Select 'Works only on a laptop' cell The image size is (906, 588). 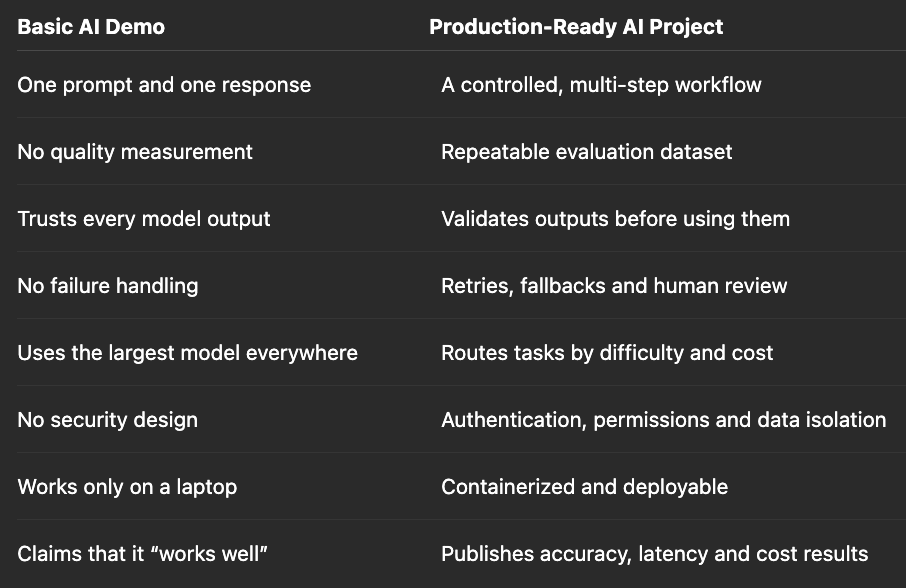[127, 487]
